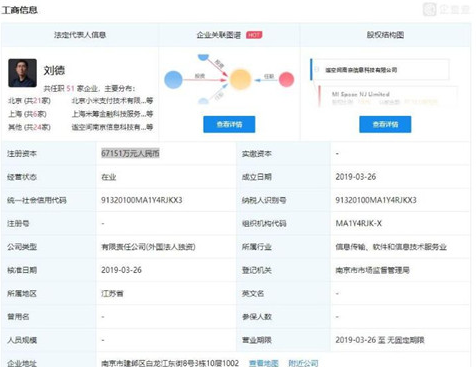476x367 pixels.
Task: Open the 股权结构图 tab
Action: pyautogui.click(x=385, y=35)
